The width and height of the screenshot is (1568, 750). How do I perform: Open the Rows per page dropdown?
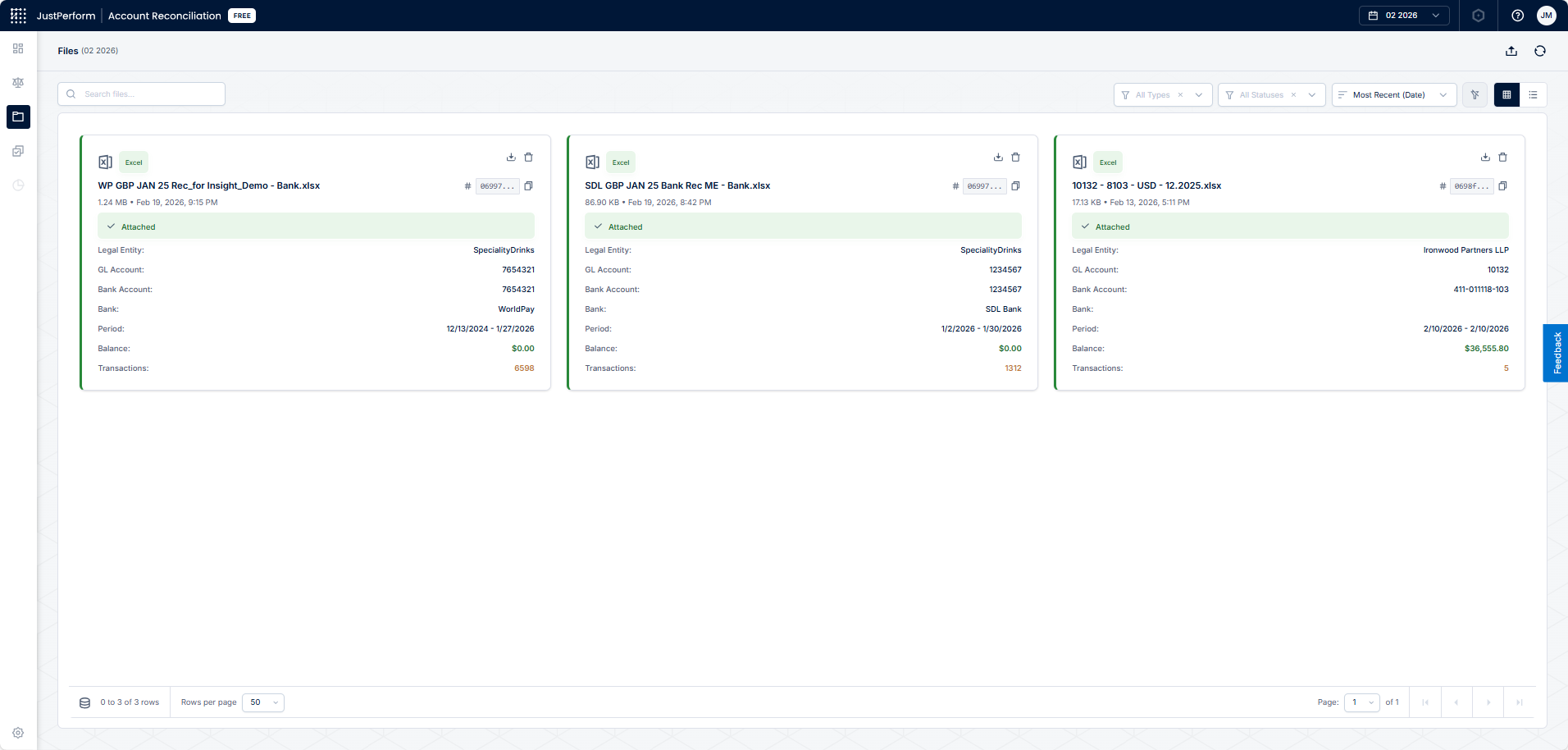(263, 702)
